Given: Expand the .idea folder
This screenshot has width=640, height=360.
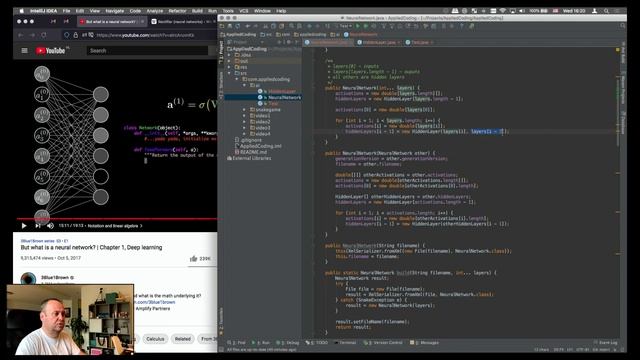Looking at the screenshot, I should tap(229, 55).
